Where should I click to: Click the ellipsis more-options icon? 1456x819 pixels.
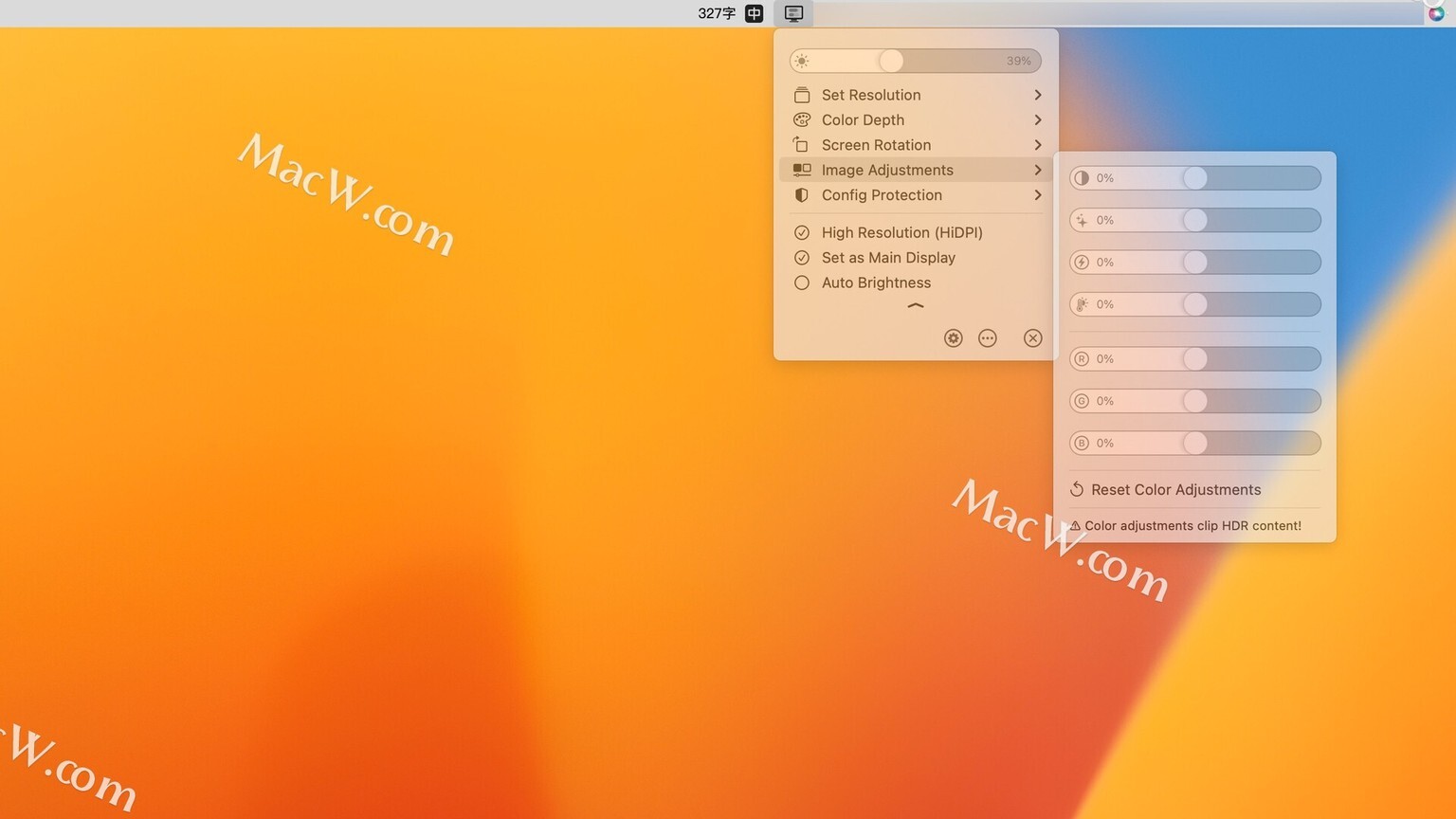988,338
